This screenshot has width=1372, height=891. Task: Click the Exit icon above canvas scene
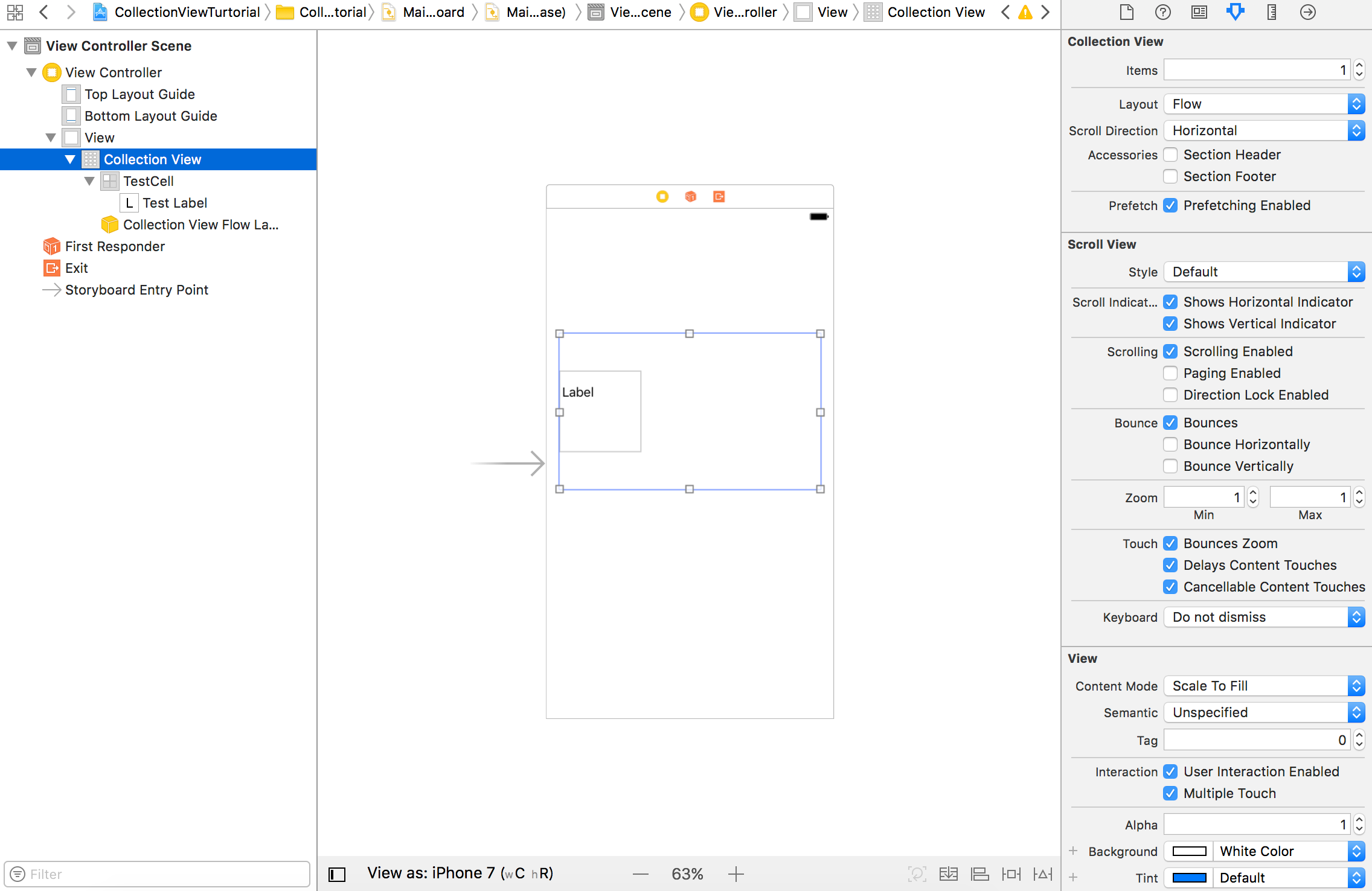[x=719, y=197]
